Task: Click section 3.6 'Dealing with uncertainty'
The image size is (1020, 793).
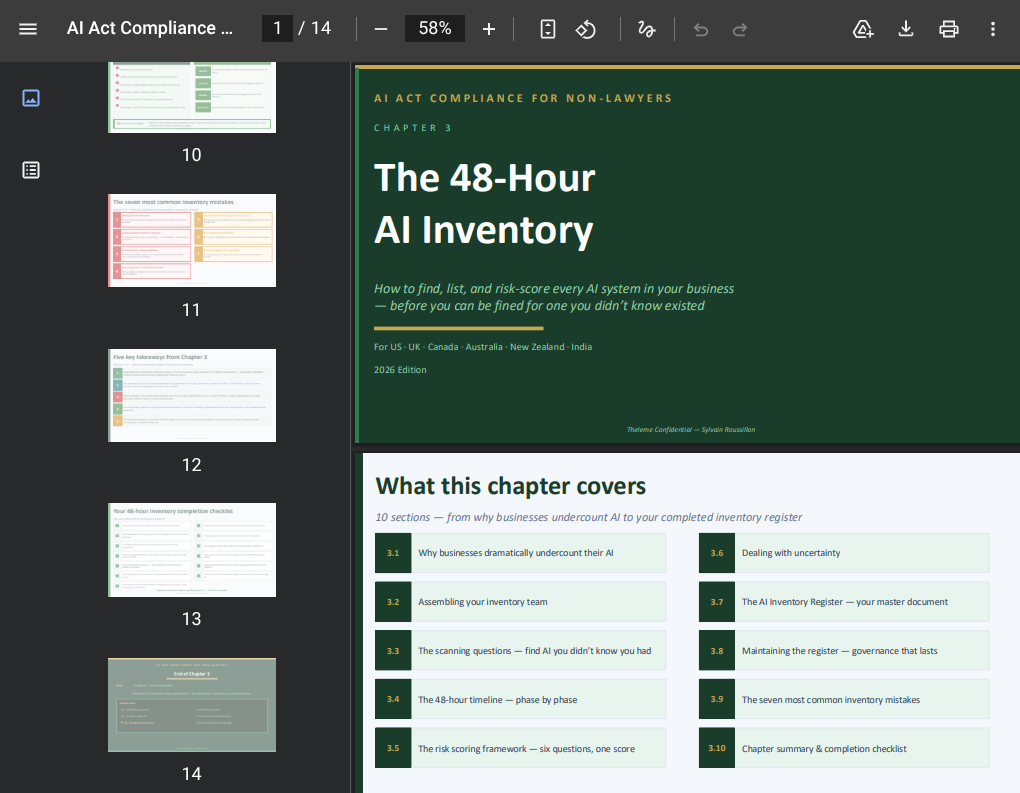Action: 844,553
